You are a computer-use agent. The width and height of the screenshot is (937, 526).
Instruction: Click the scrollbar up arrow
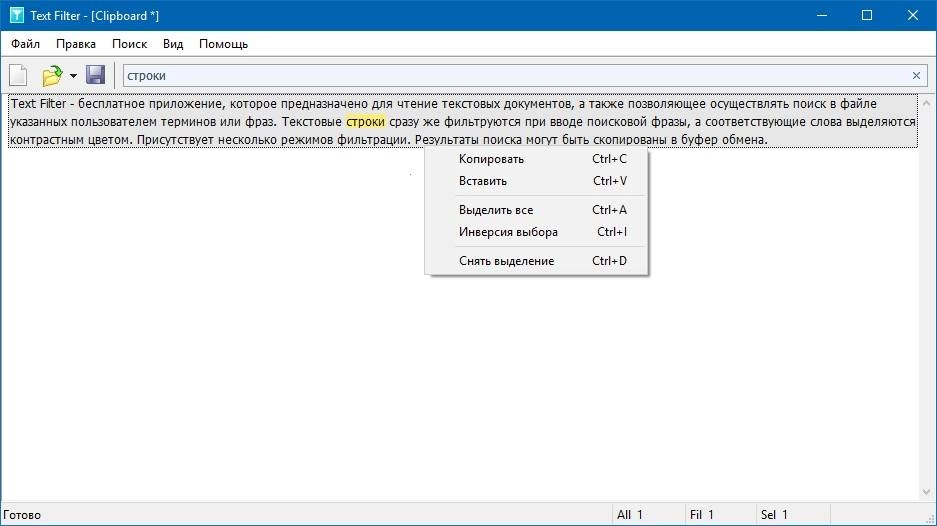926,103
